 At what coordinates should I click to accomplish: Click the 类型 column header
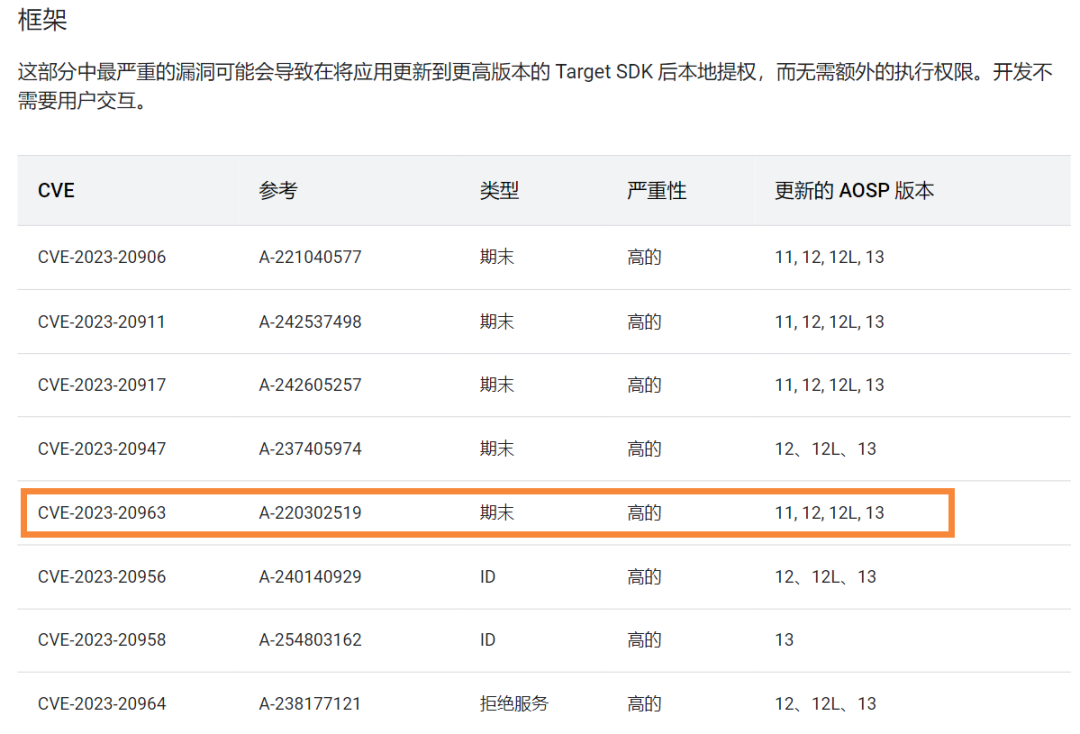499,191
